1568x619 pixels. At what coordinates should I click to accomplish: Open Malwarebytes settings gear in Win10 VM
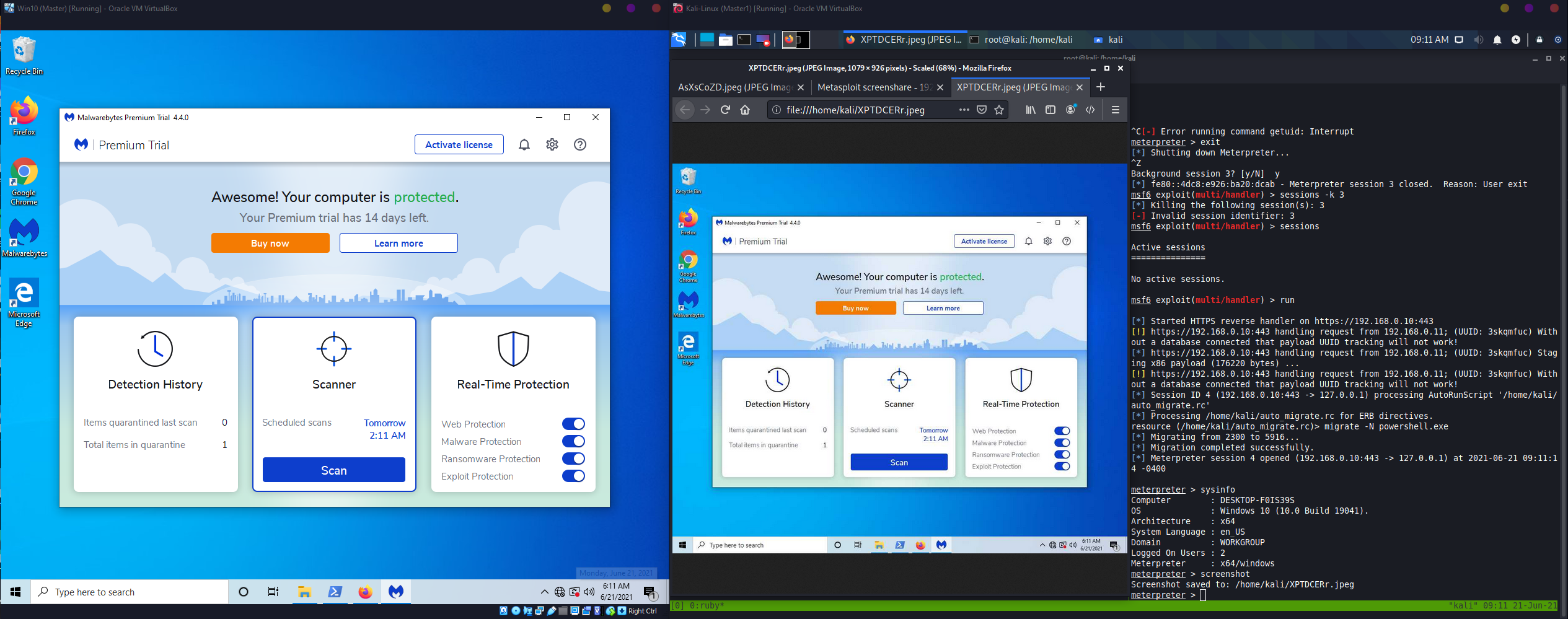(x=552, y=144)
